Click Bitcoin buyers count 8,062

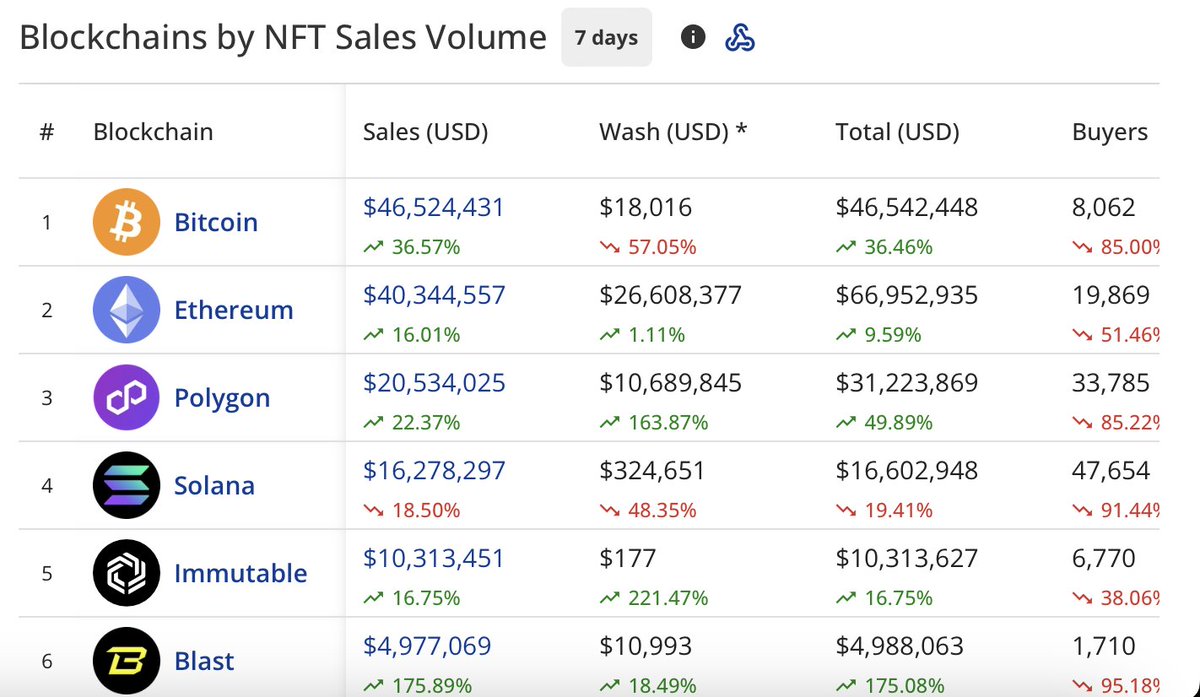[1104, 207]
